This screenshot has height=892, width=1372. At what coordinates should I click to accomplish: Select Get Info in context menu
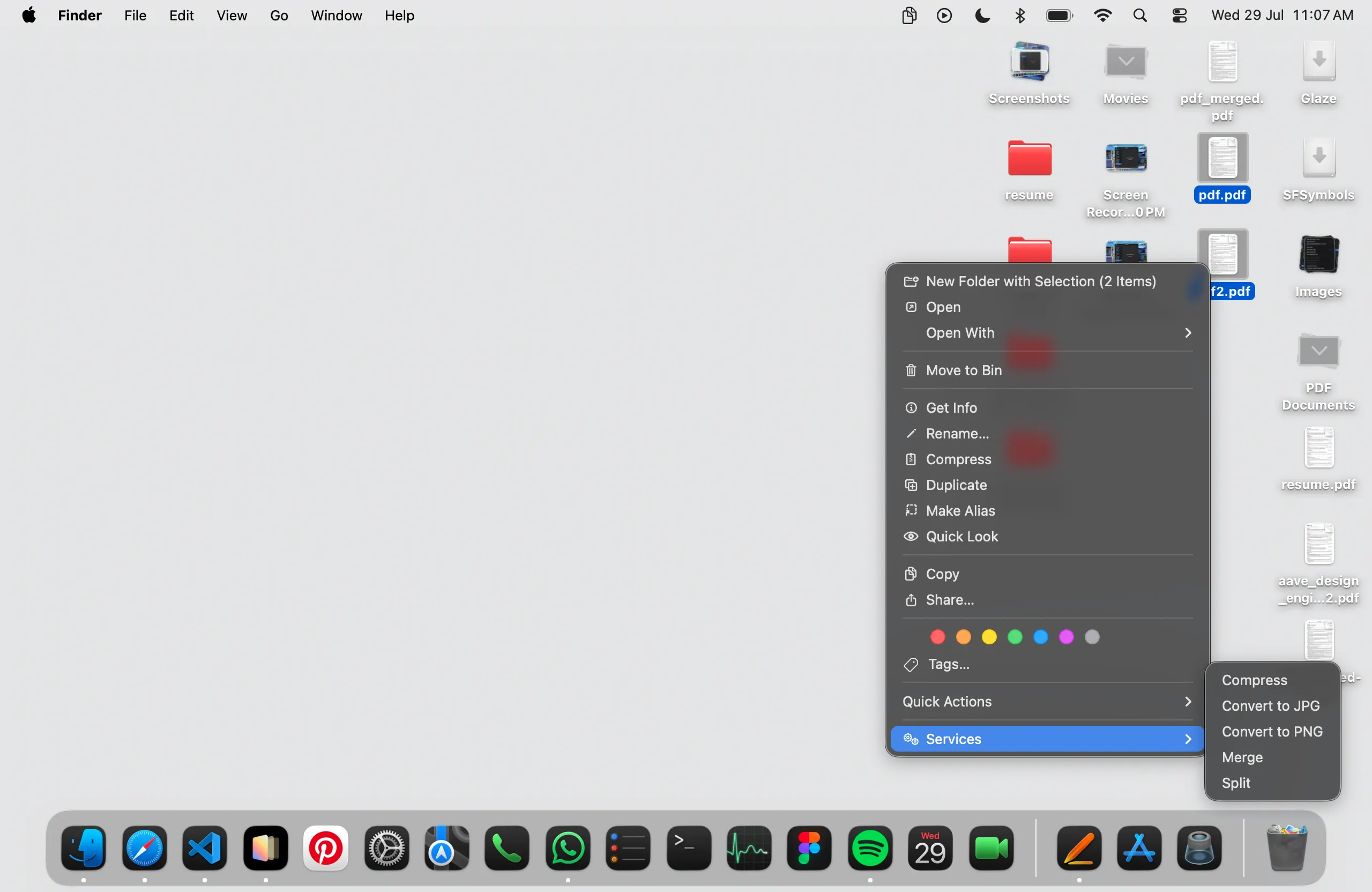click(x=1047, y=407)
